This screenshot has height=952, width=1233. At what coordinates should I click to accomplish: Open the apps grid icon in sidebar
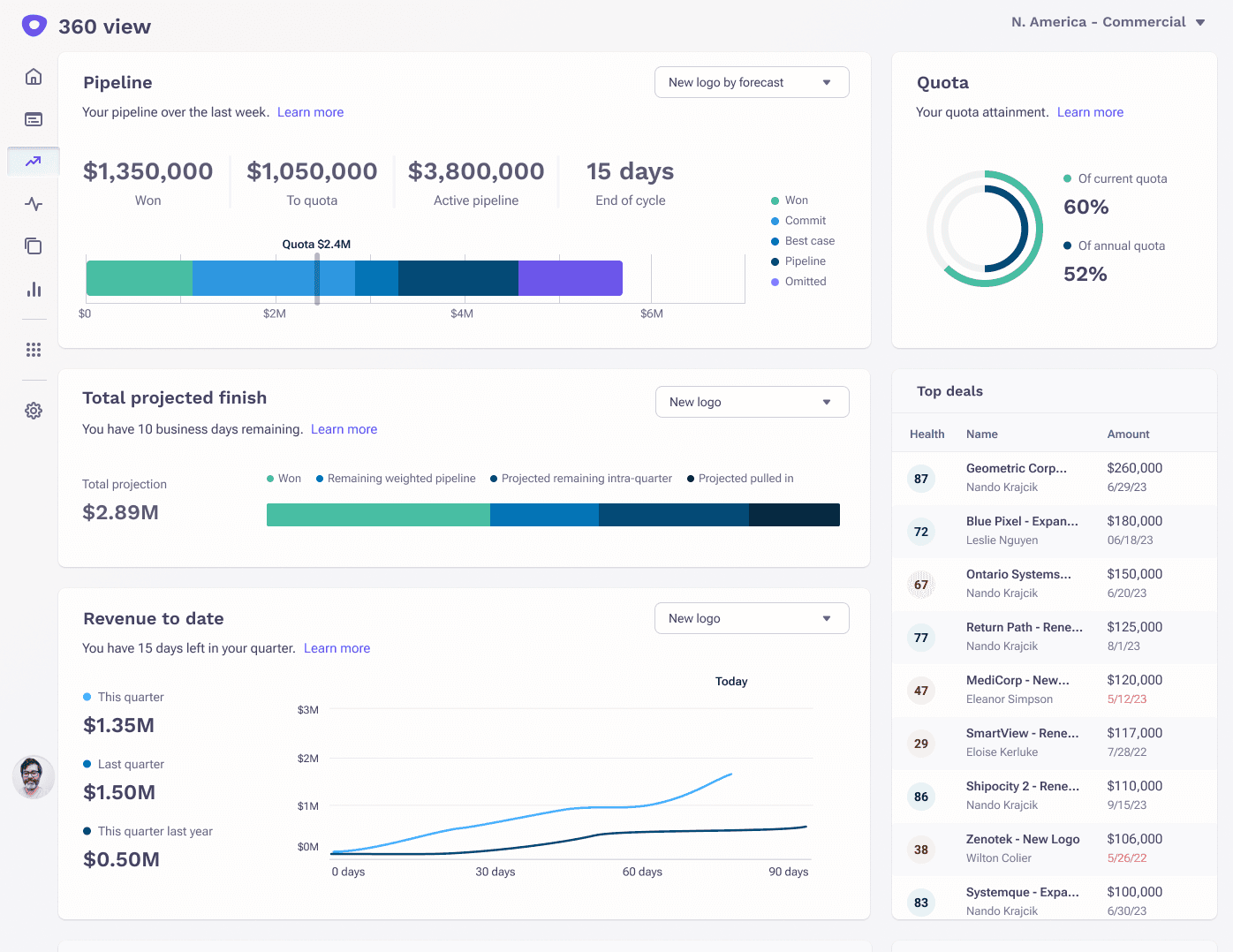pos(33,350)
